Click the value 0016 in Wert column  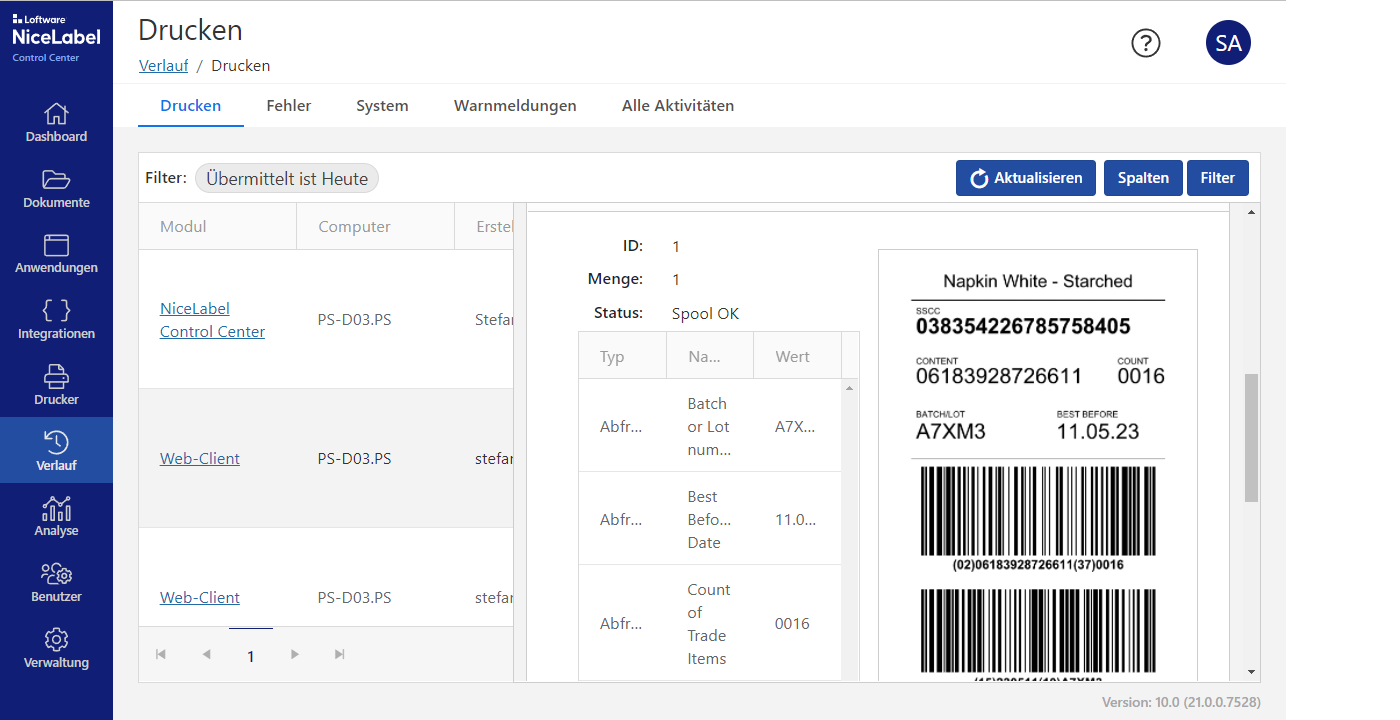pos(792,624)
